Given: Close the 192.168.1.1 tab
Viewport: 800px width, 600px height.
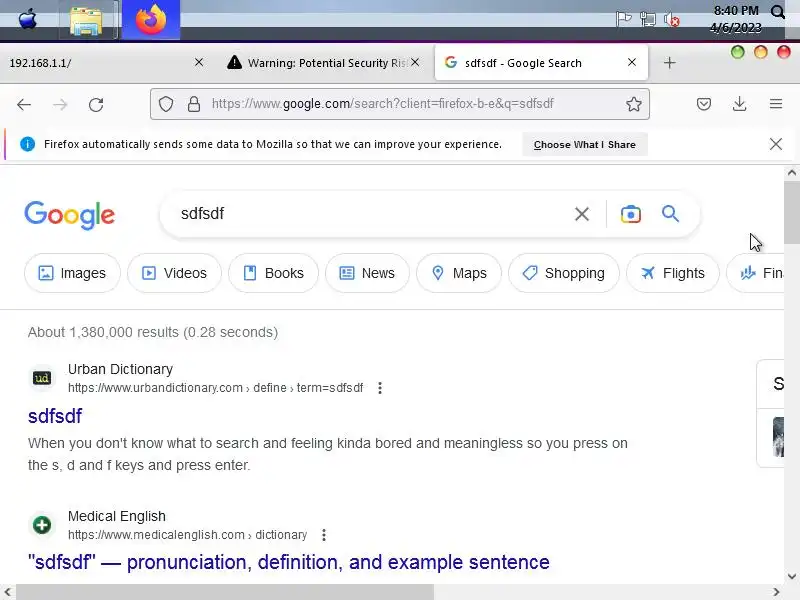Looking at the screenshot, I should click(199, 62).
